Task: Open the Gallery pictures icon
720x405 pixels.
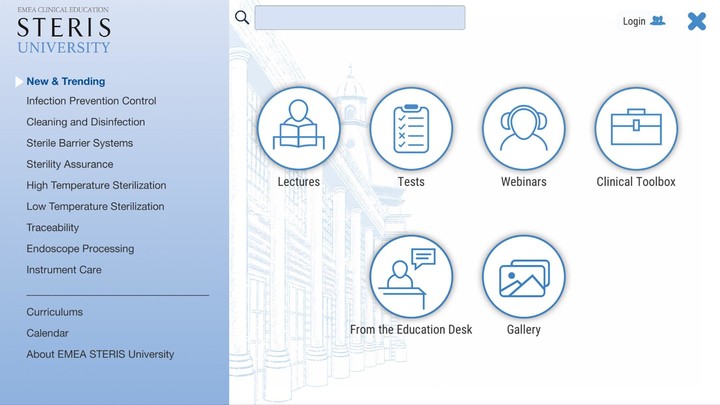Action: coord(523,276)
